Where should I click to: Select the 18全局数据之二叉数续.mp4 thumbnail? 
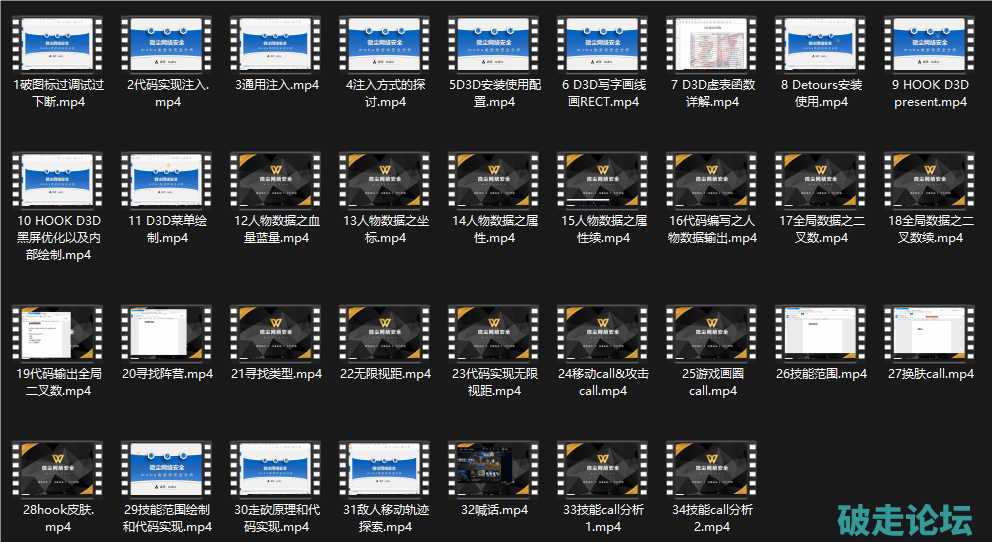930,182
